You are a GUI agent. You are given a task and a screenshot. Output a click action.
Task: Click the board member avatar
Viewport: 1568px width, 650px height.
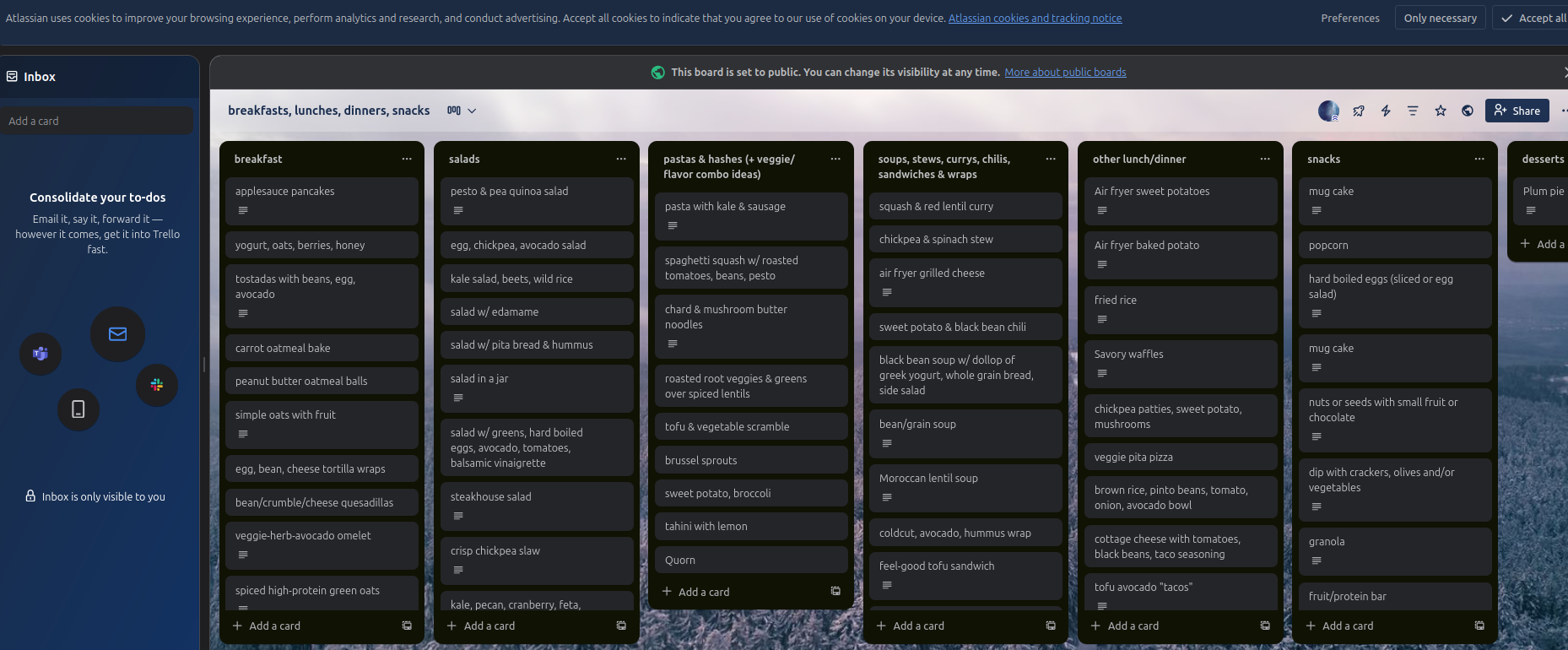click(x=1328, y=111)
